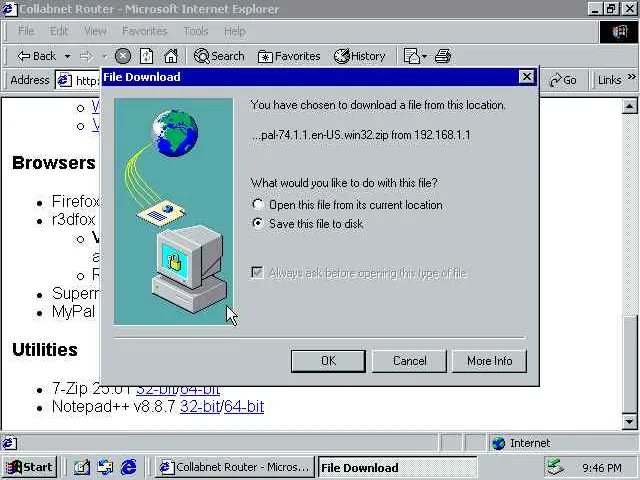Click the r3dfox list item
Screen dimensions: 640x480
(73, 220)
